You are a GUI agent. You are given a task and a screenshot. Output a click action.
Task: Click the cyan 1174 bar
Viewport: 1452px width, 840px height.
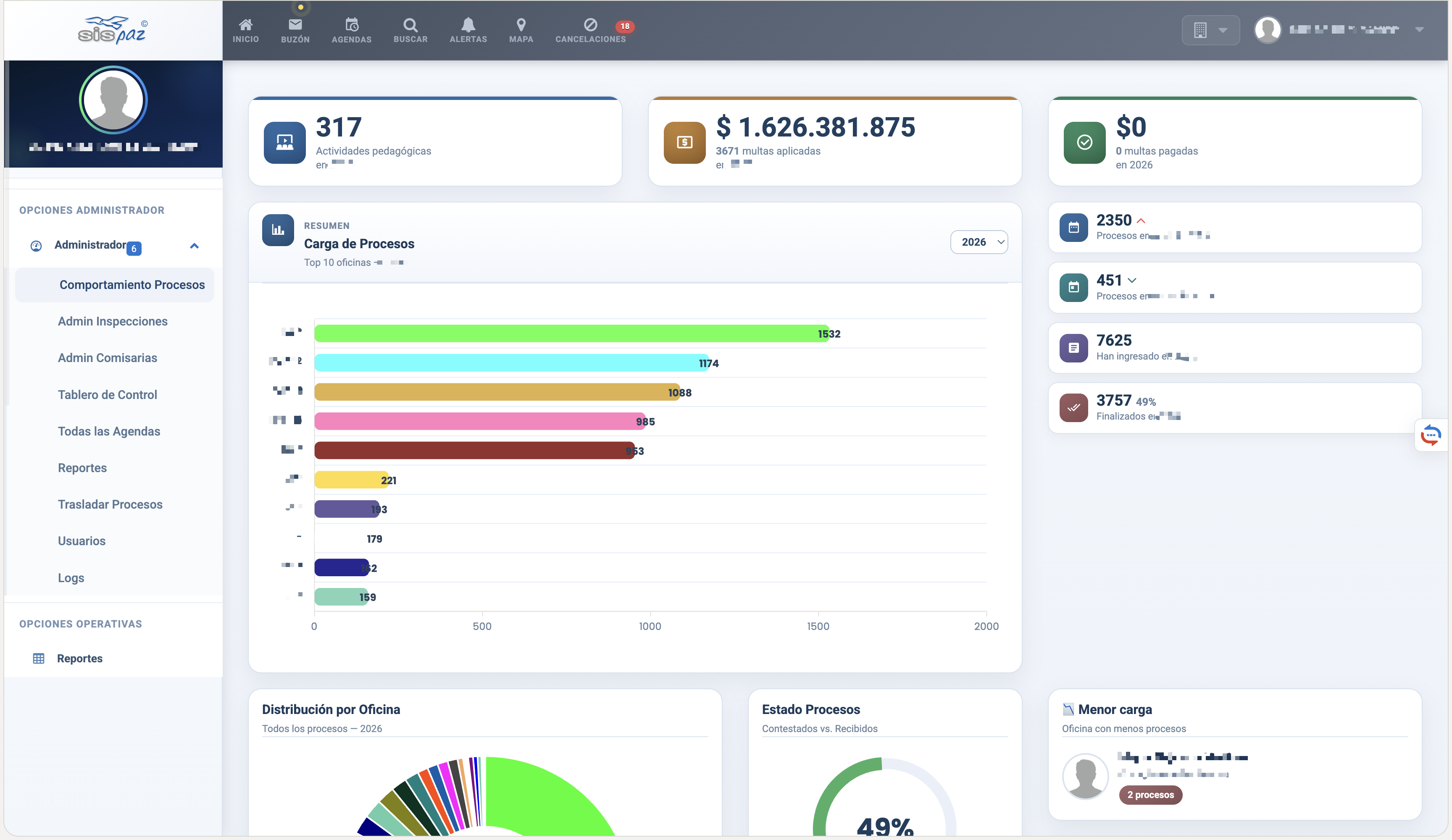pyautogui.click(x=512, y=363)
